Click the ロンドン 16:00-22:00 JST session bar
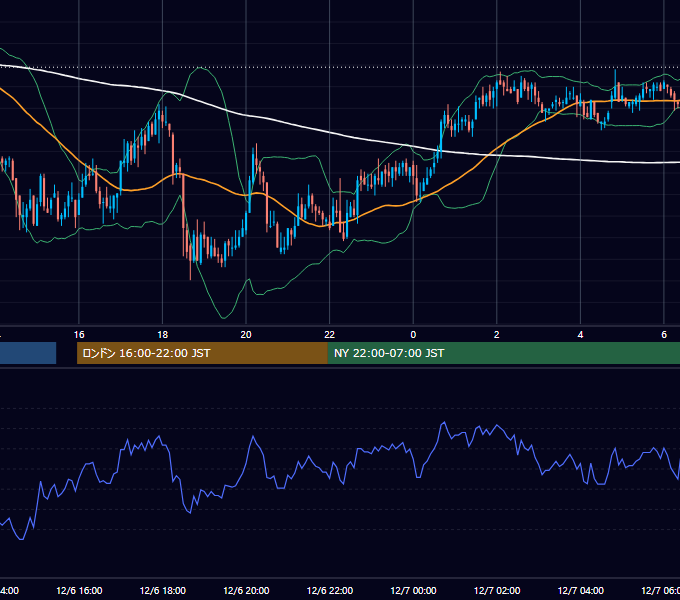 pyautogui.click(x=202, y=353)
